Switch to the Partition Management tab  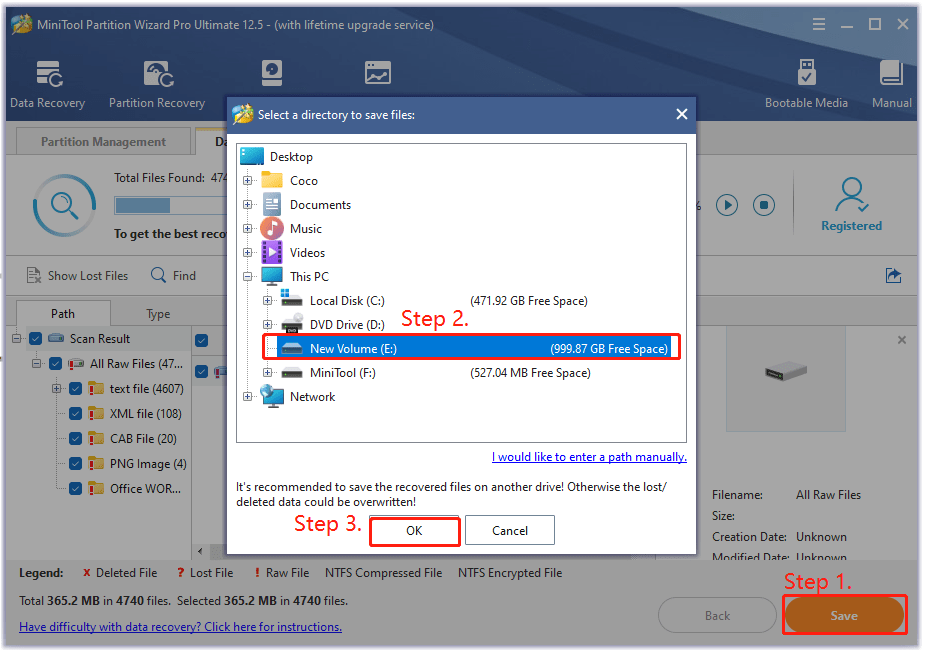(103, 140)
